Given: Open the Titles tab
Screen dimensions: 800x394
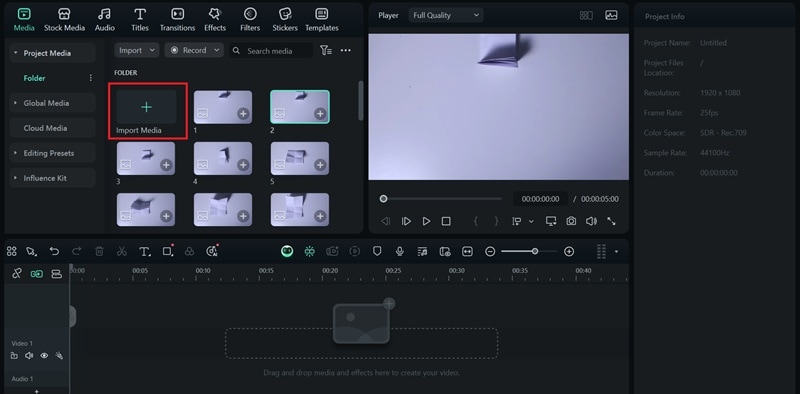Looking at the screenshot, I should pyautogui.click(x=140, y=20).
